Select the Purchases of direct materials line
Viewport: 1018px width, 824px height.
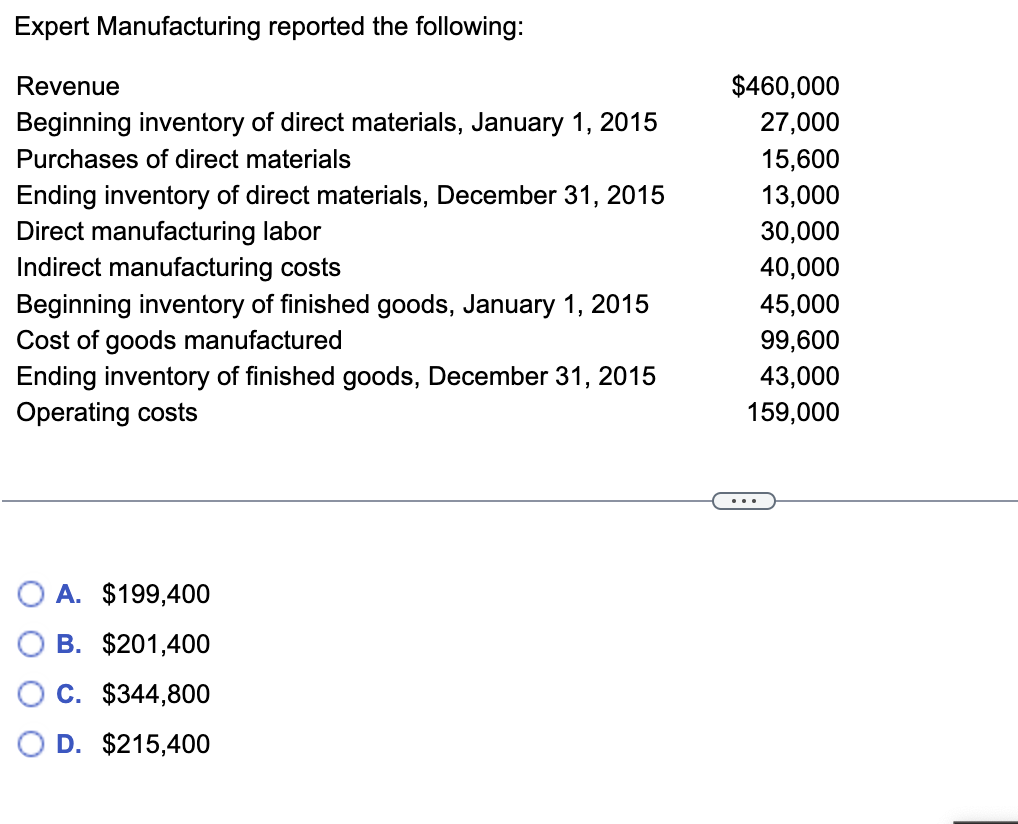coord(184,159)
